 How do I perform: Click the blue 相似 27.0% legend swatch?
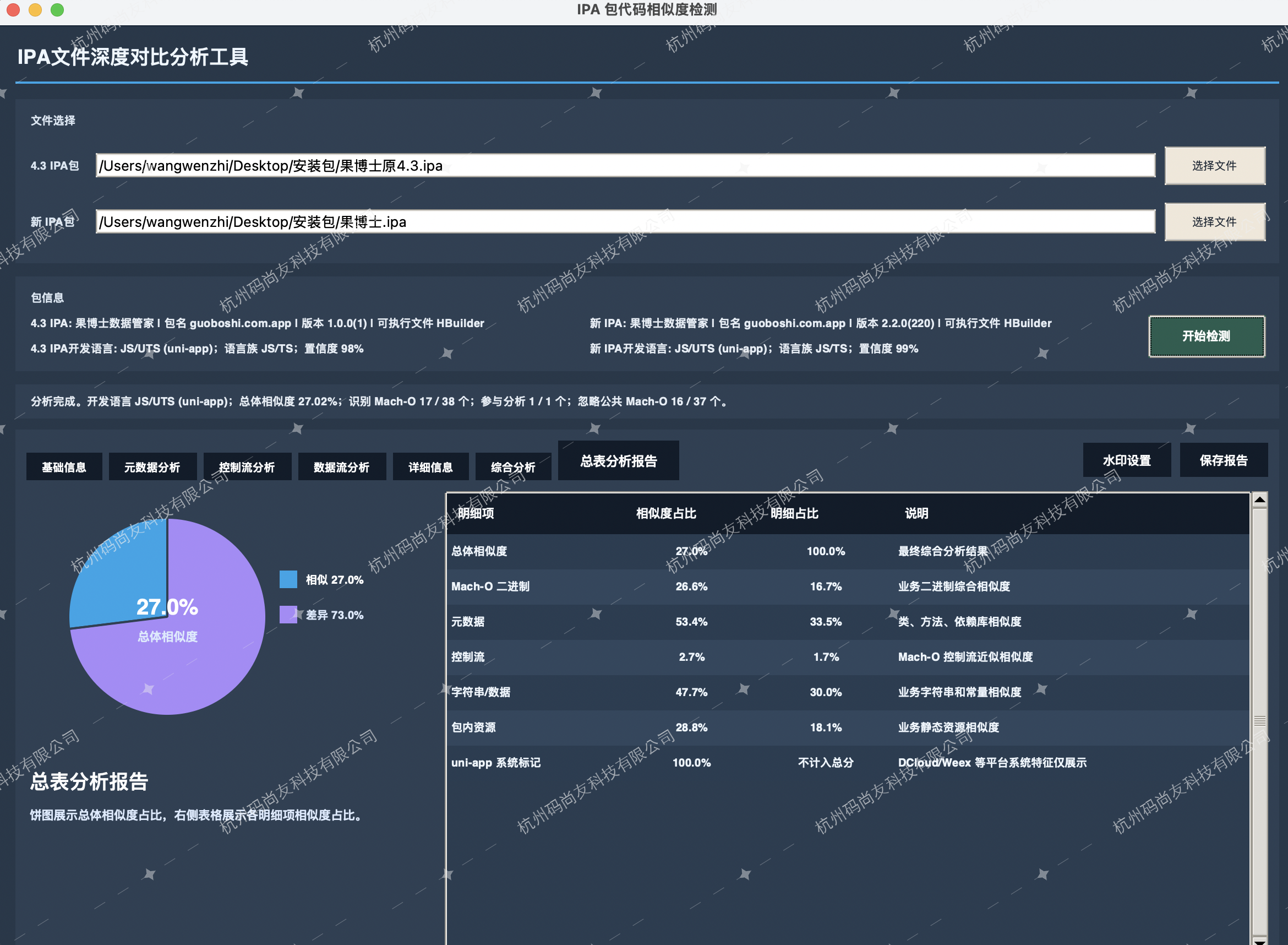pyautogui.click(x=288, y=579)
